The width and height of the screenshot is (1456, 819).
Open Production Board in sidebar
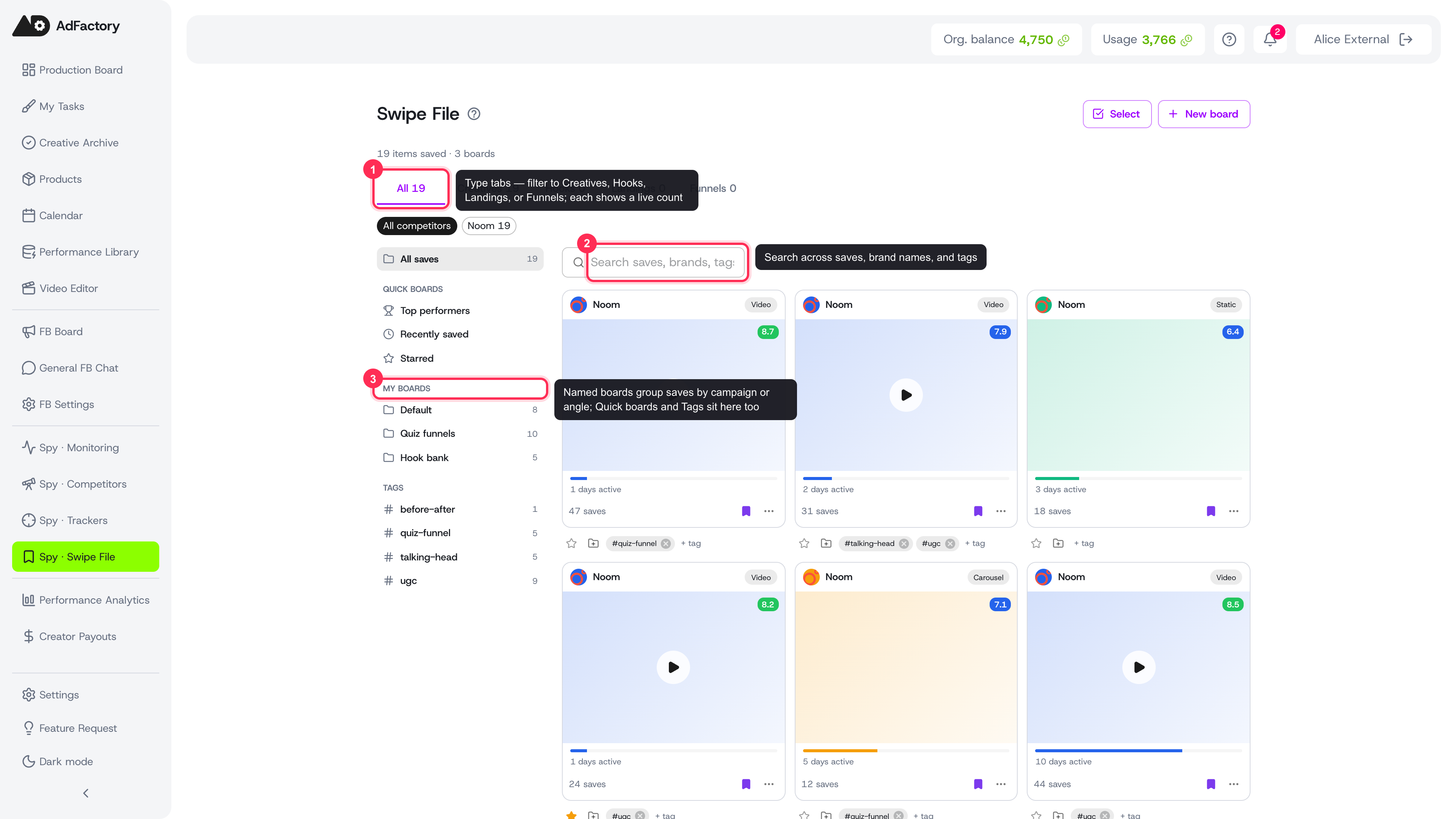(86, 70)
